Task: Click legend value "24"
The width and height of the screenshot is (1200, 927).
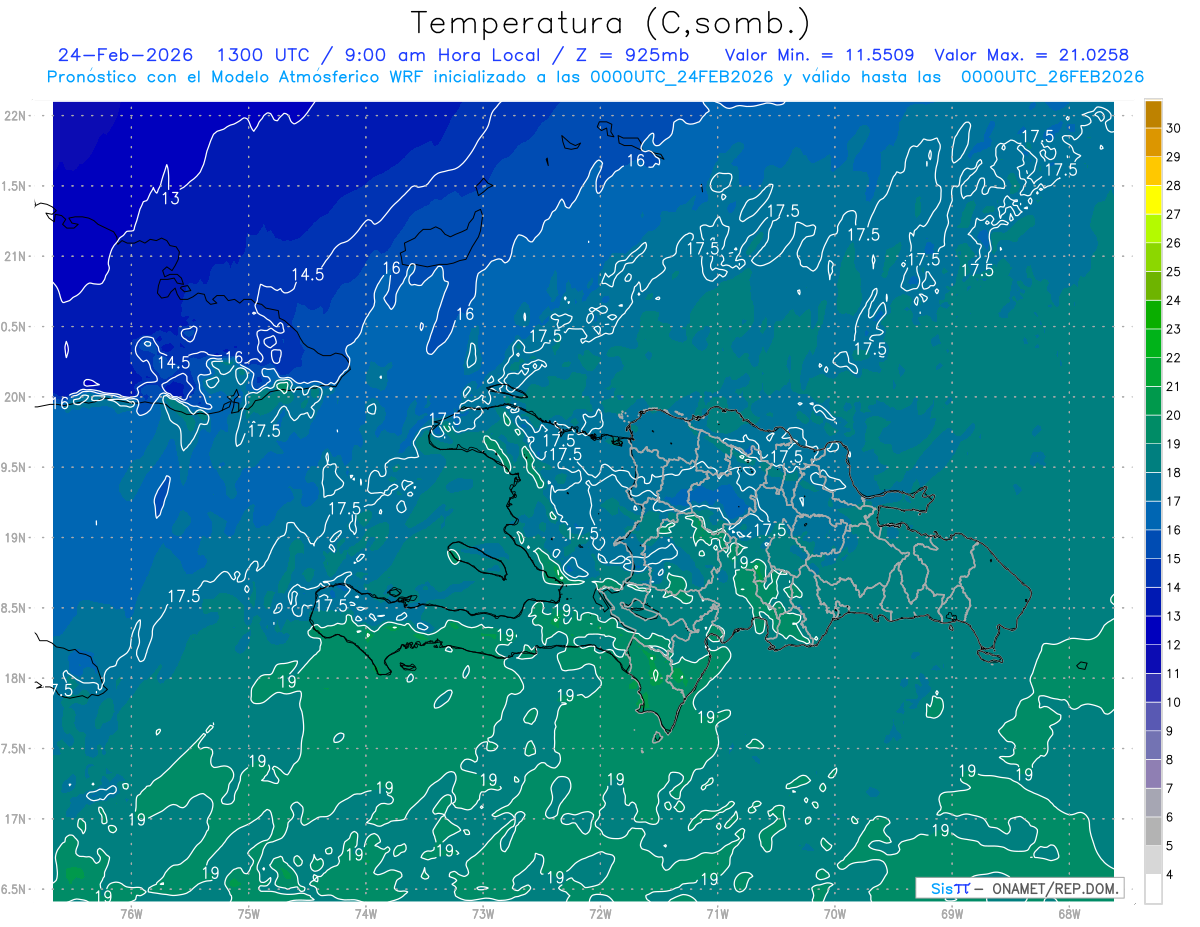Action: point(1174,301)
